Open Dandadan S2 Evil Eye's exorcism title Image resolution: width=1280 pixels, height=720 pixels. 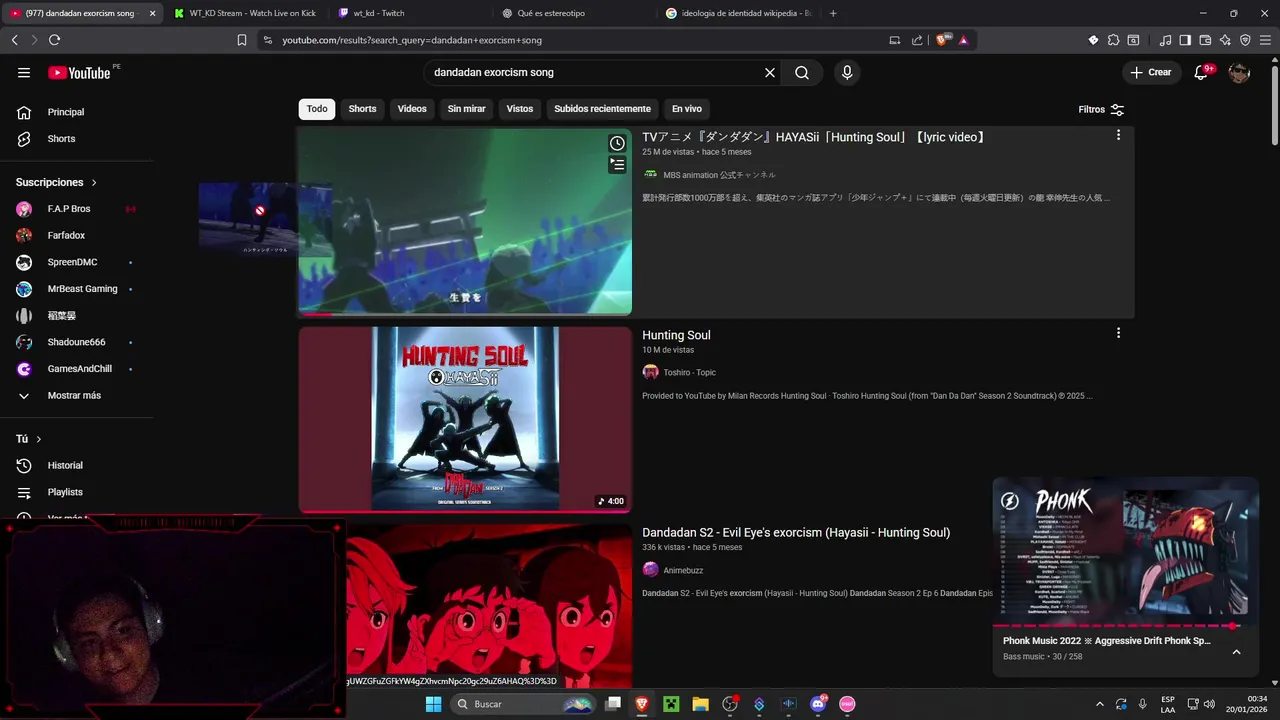[796, 532]
